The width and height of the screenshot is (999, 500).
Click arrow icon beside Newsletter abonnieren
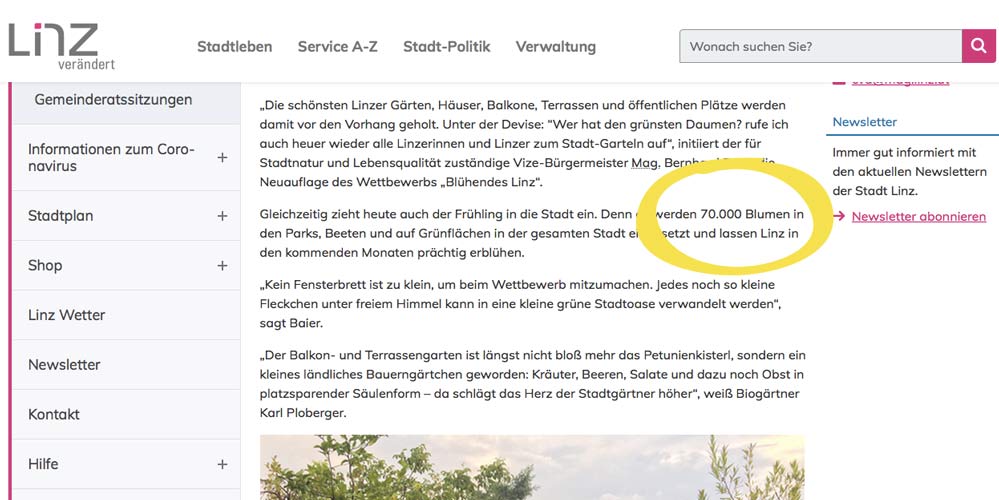pos(838,217)
